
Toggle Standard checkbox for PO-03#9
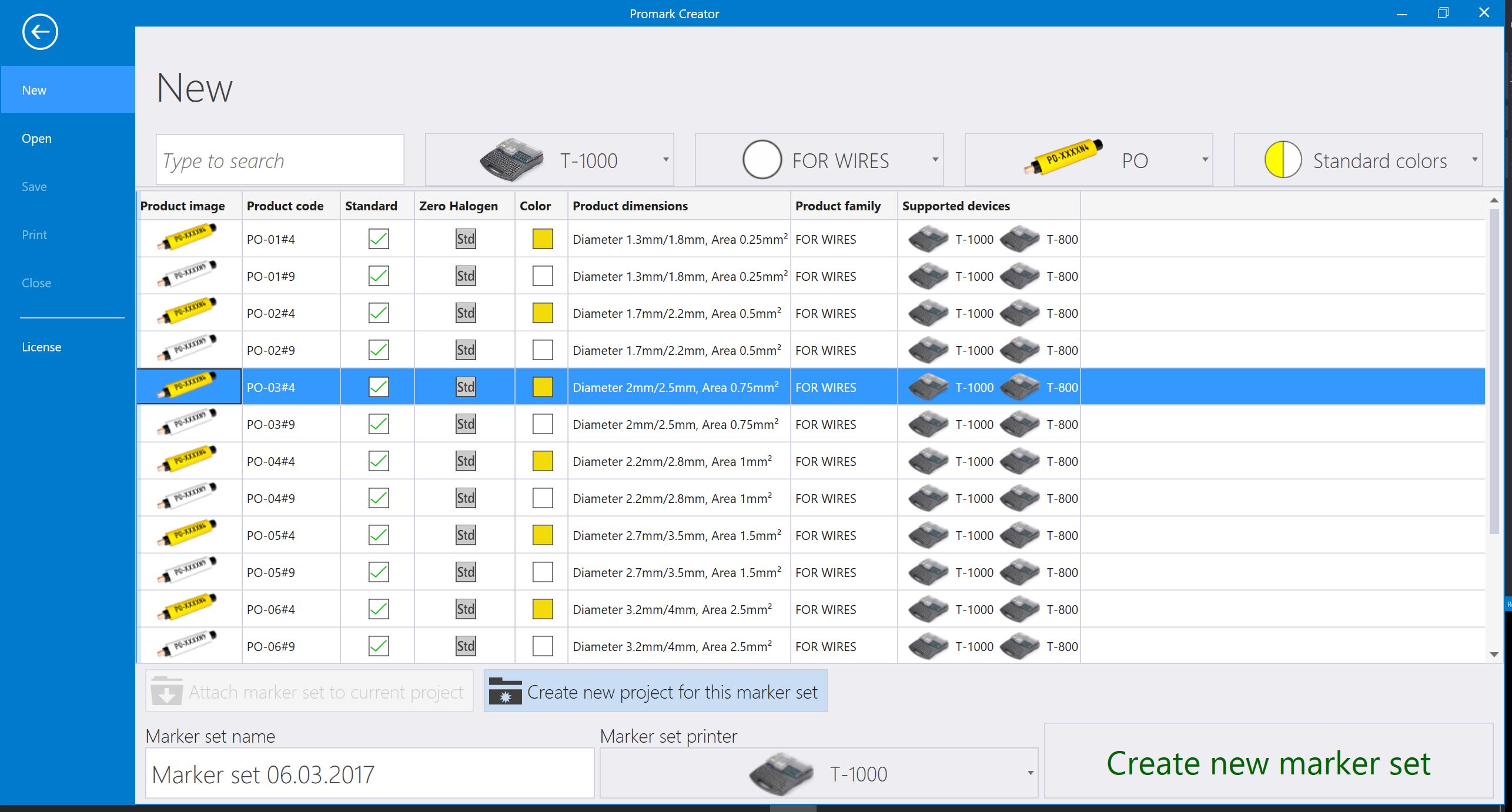(x=379, y=424)
